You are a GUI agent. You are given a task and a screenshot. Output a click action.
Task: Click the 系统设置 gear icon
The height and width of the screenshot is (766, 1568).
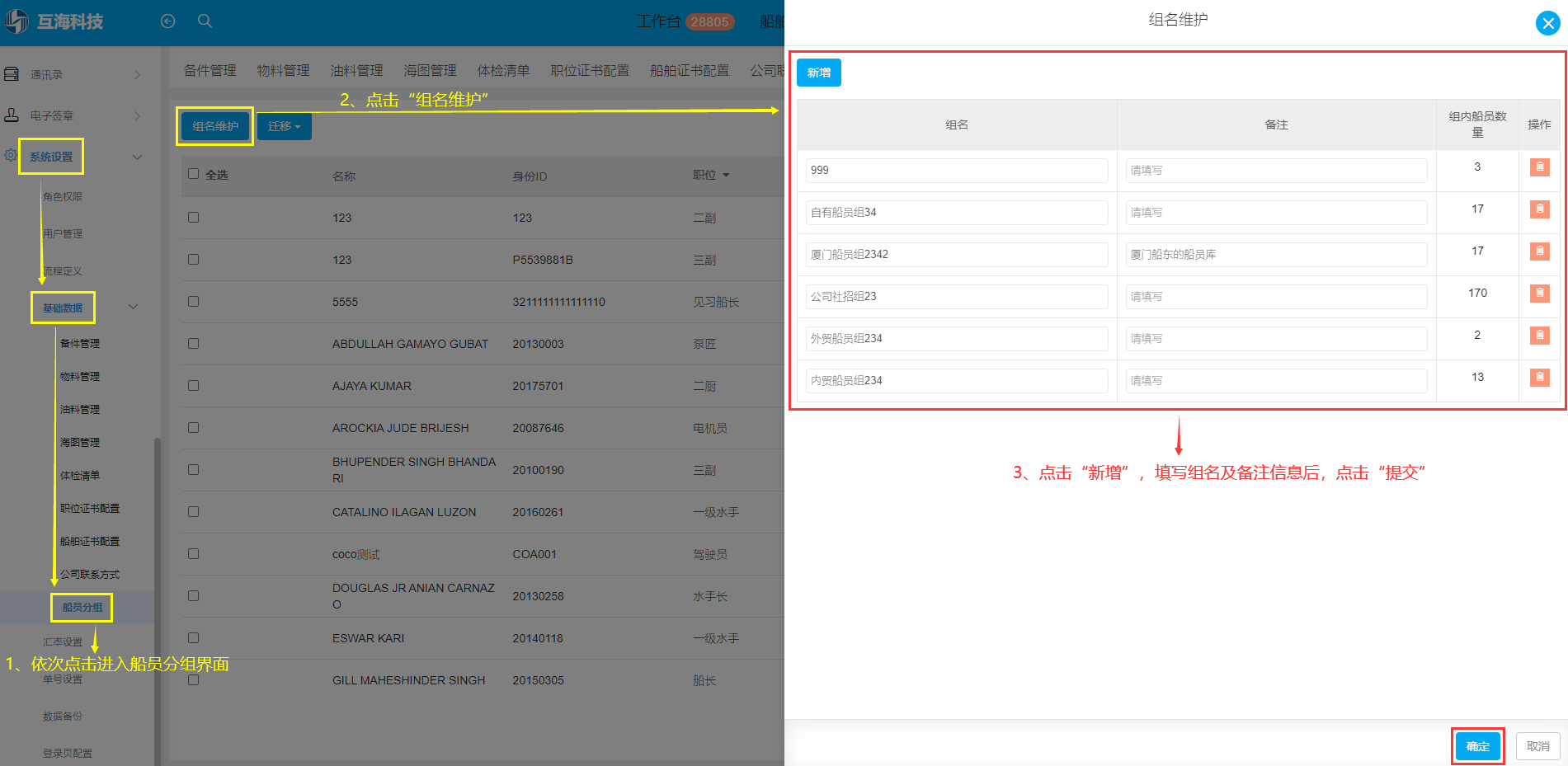click(11, 155)
